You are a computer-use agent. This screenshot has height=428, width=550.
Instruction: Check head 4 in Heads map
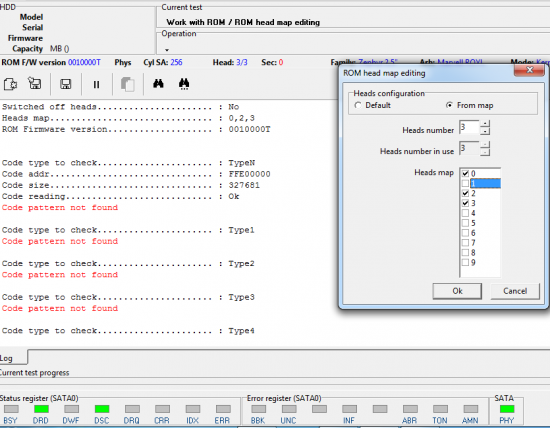click(x=465, y=213)
